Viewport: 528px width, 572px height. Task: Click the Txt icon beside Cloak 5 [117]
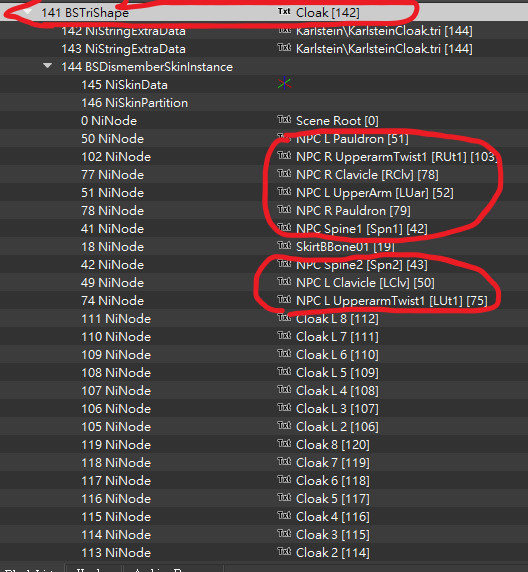(284, 497)
